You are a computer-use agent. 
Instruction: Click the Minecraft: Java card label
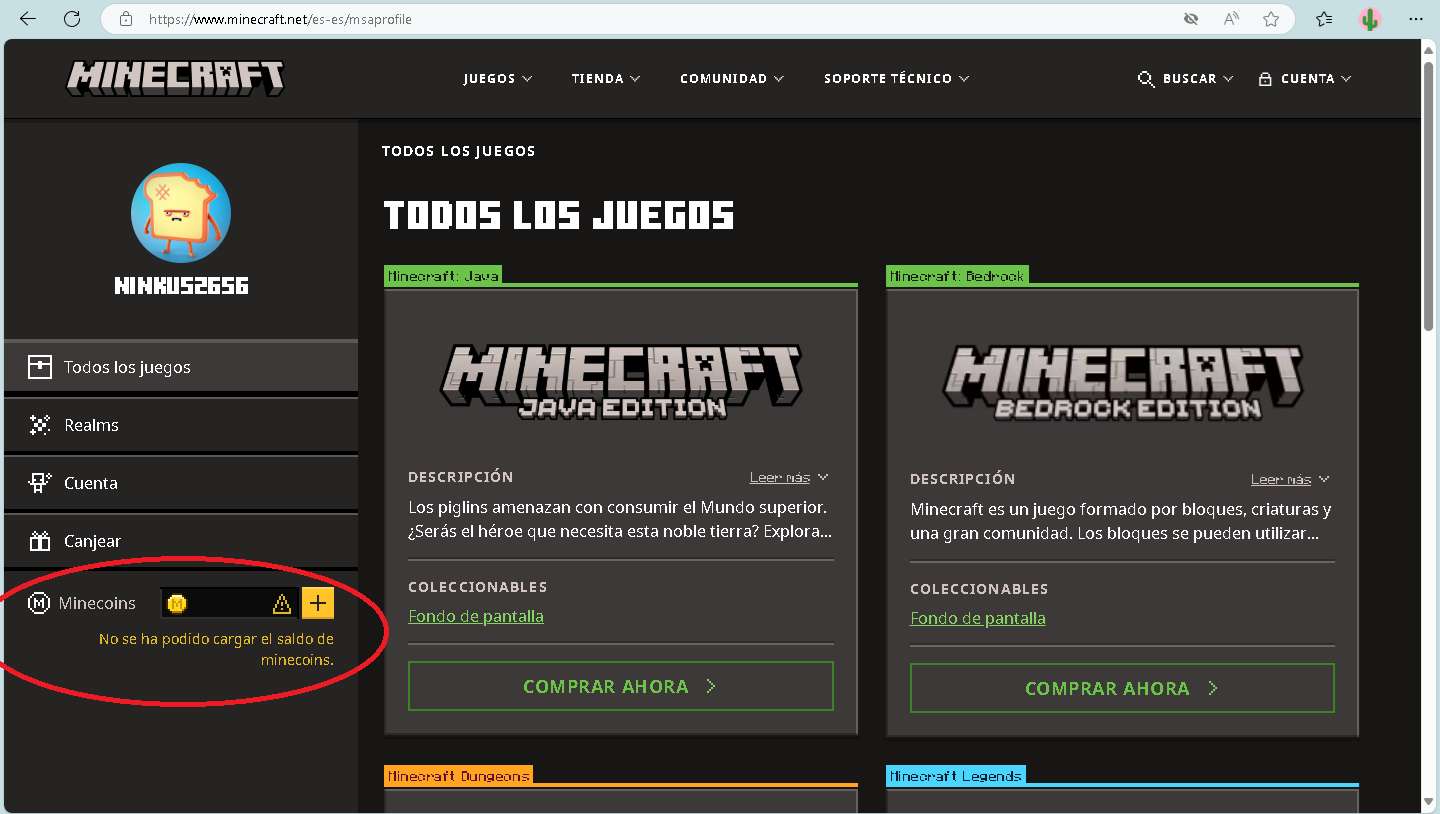[x=443, y=275]
